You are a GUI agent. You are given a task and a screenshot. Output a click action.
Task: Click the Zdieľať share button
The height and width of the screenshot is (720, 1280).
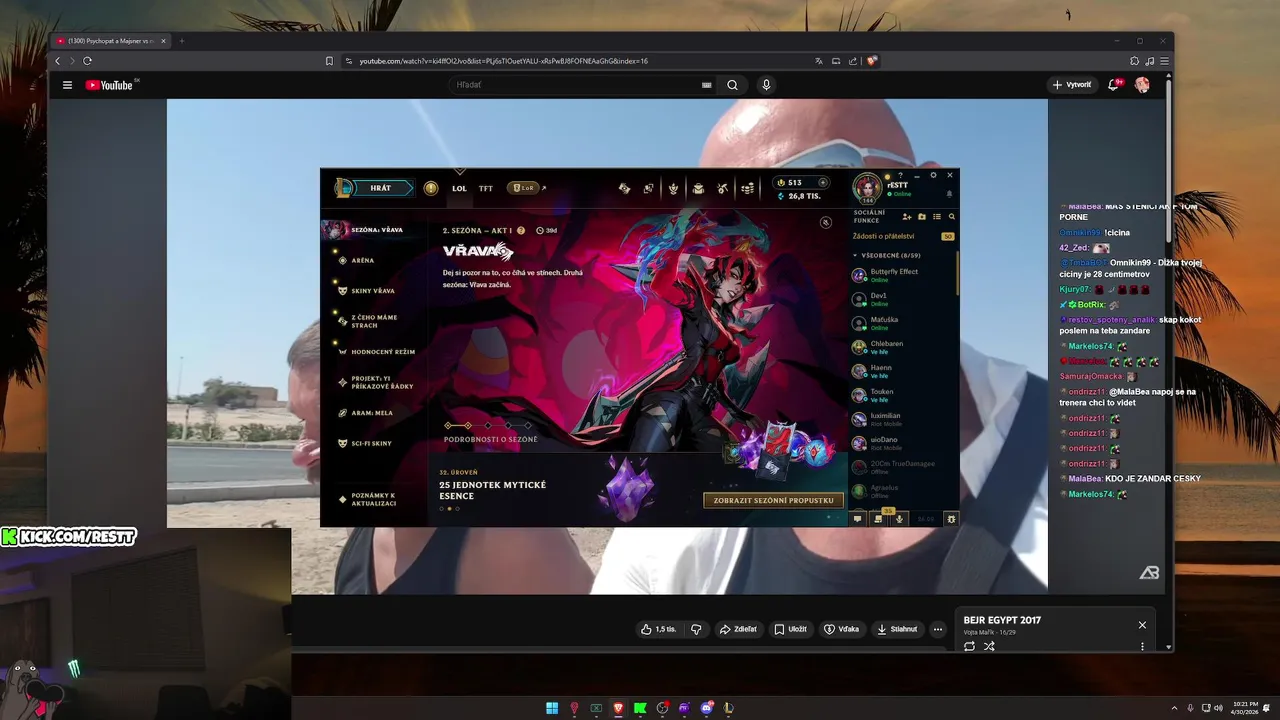click(x=738, y=629)
